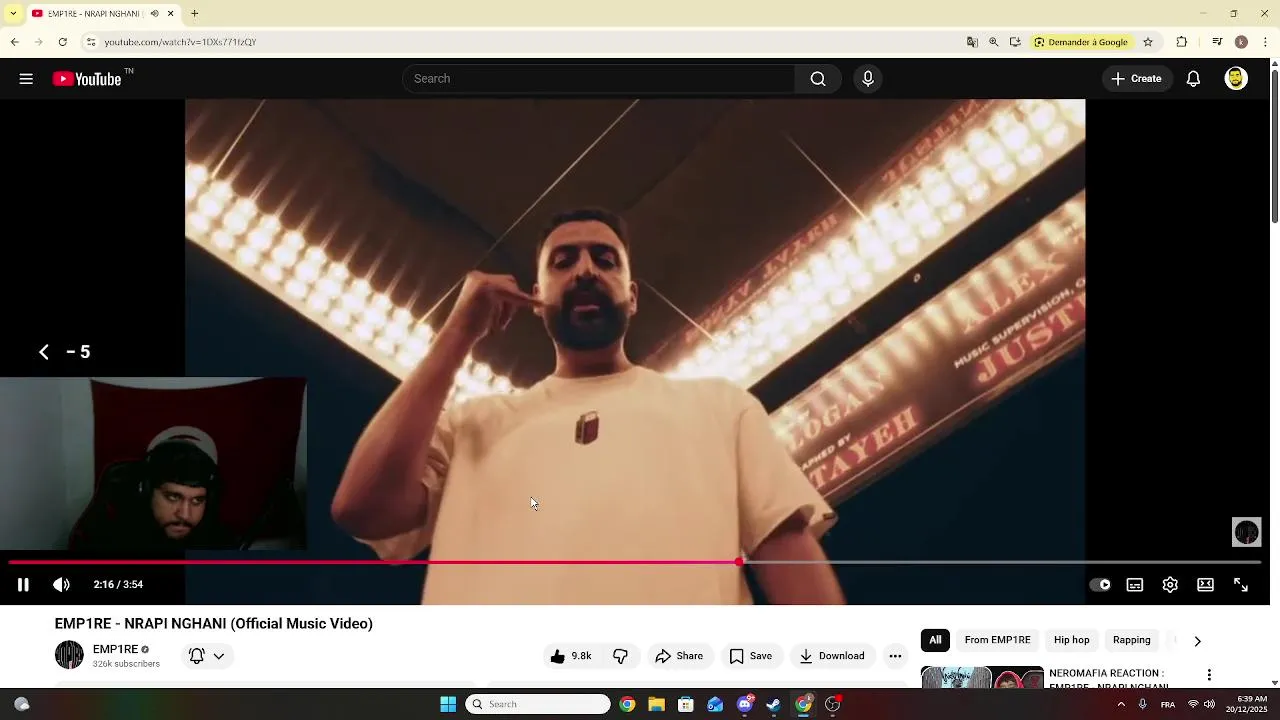This screenshot has width=1280, height=720.
Task: Click the Create button
Action: point(1136,79)
